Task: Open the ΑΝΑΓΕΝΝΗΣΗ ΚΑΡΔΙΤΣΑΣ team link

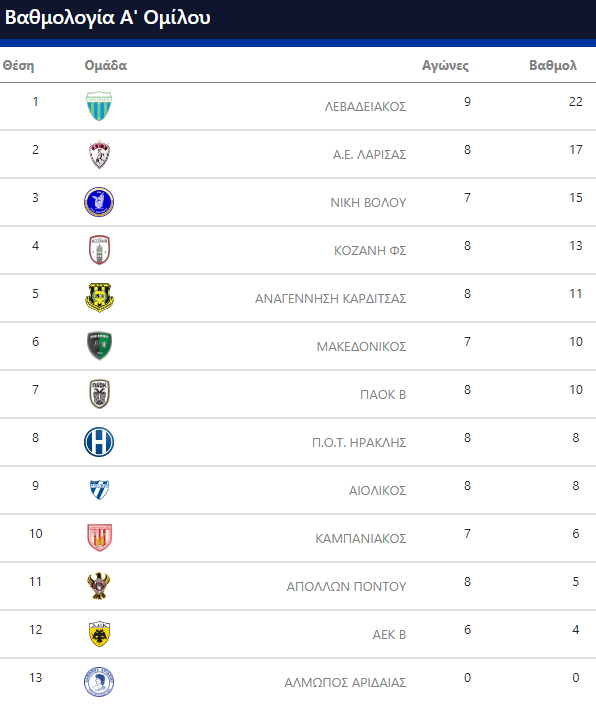Action: tap(331, 298)
